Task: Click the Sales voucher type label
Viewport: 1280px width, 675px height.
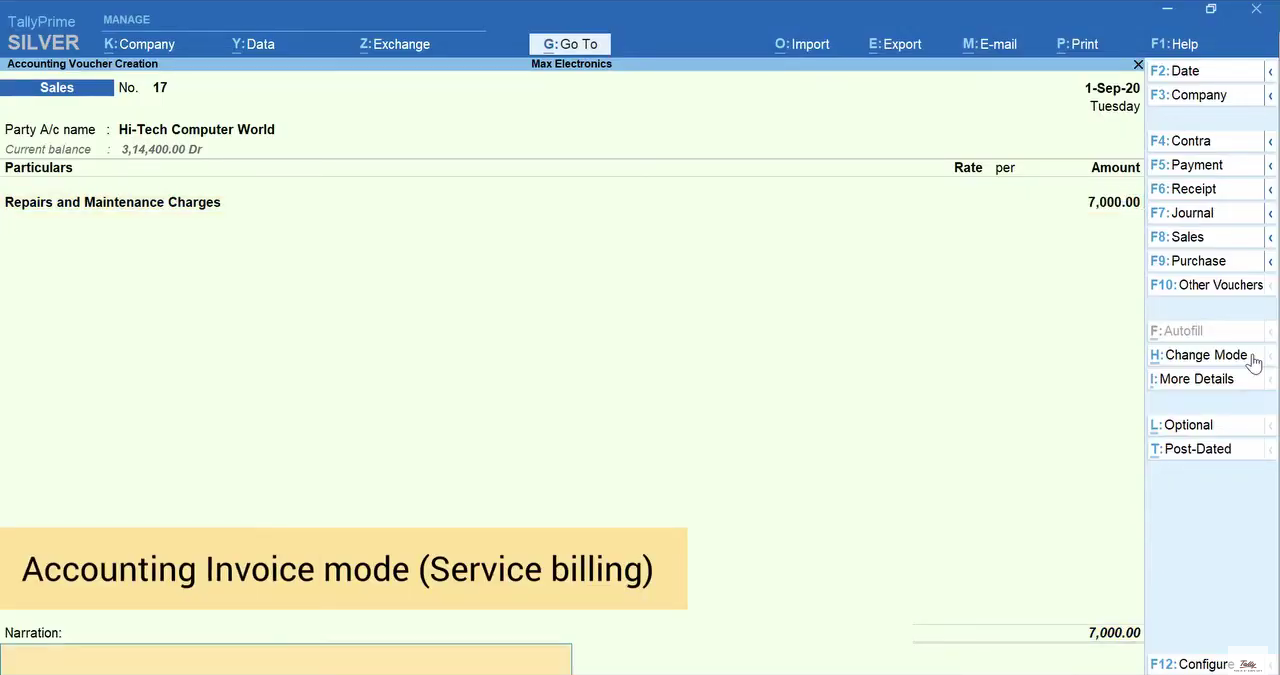Action: [x=57, y=88]
